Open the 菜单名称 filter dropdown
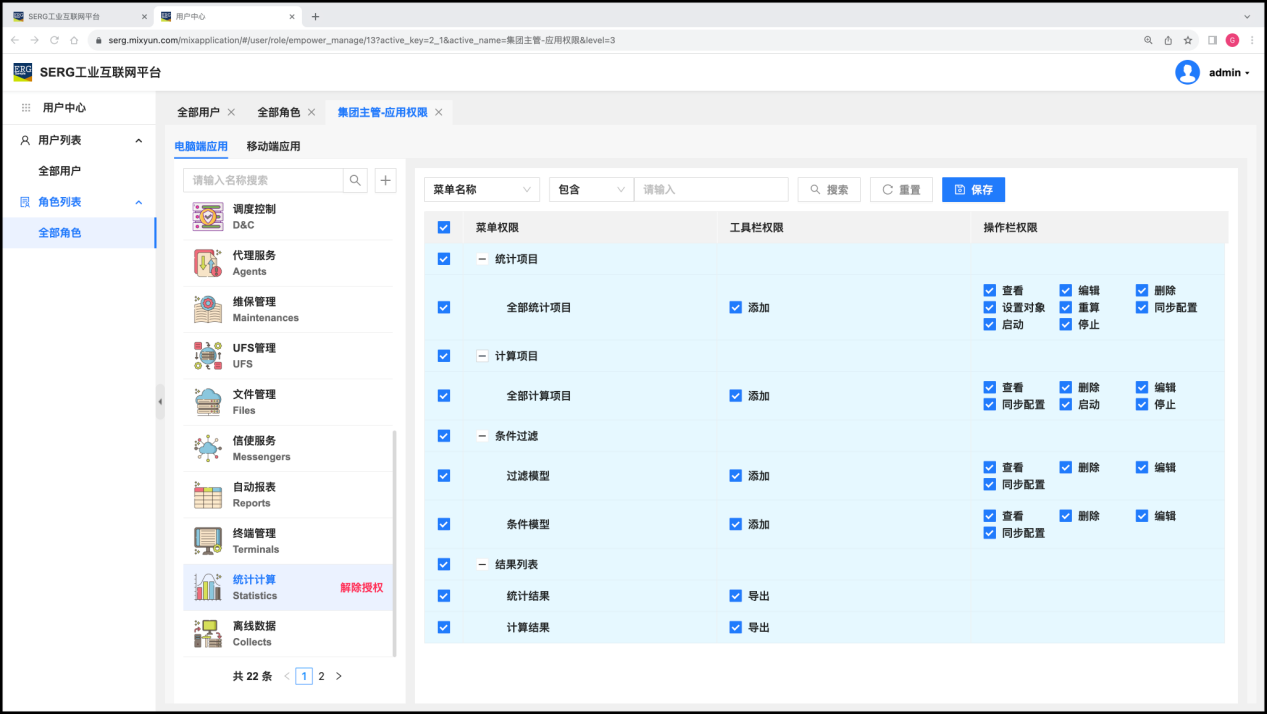Image resolution: width=1267 pixels, height=714 pixels. (481, 190)
